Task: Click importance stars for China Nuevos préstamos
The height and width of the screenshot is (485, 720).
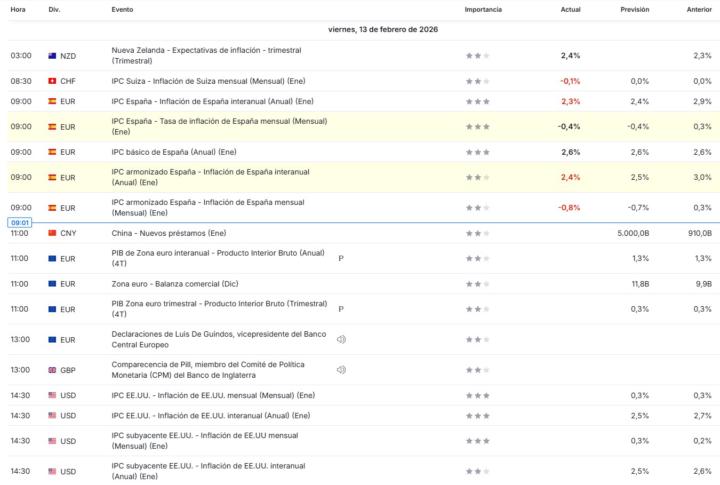Action: (477, 233)
